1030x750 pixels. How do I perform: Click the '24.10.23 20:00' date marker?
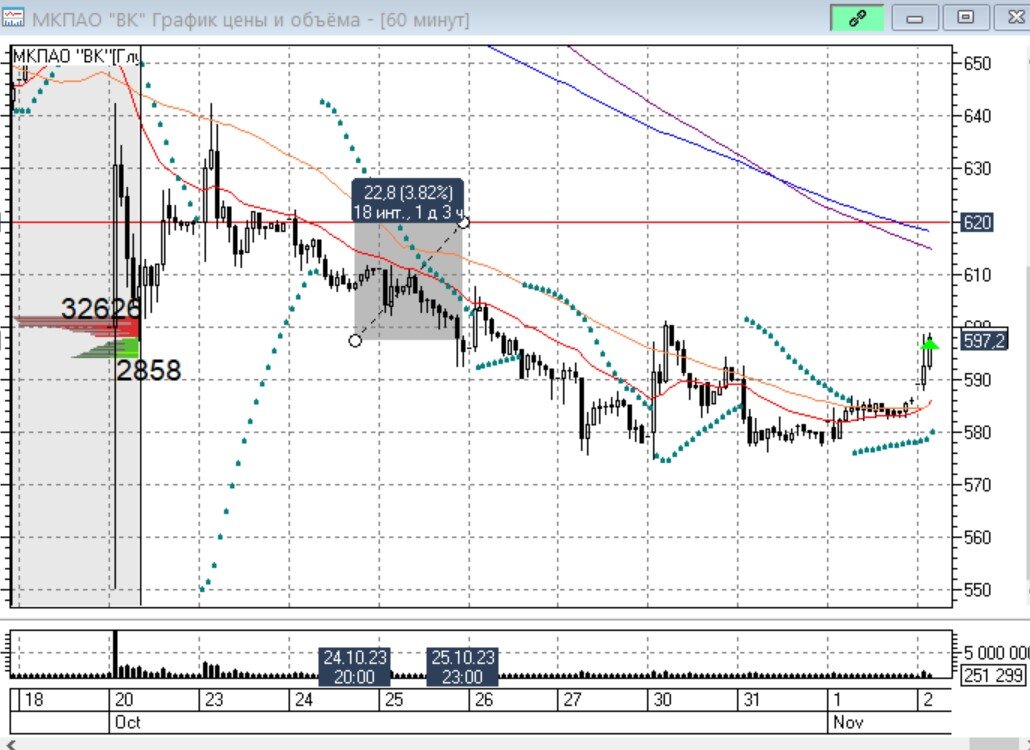pos(355,667)
